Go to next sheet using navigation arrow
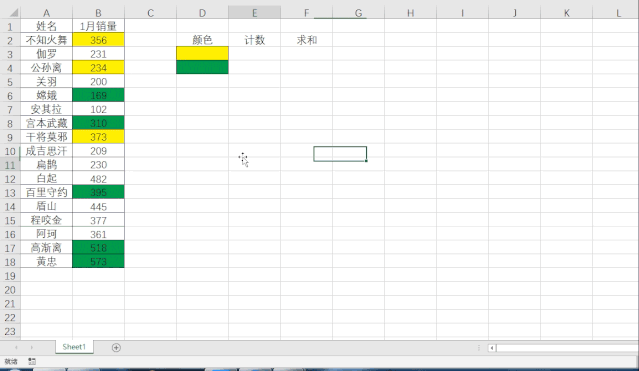This screenshot has height=371, width=639. click(x=31, y=348)
